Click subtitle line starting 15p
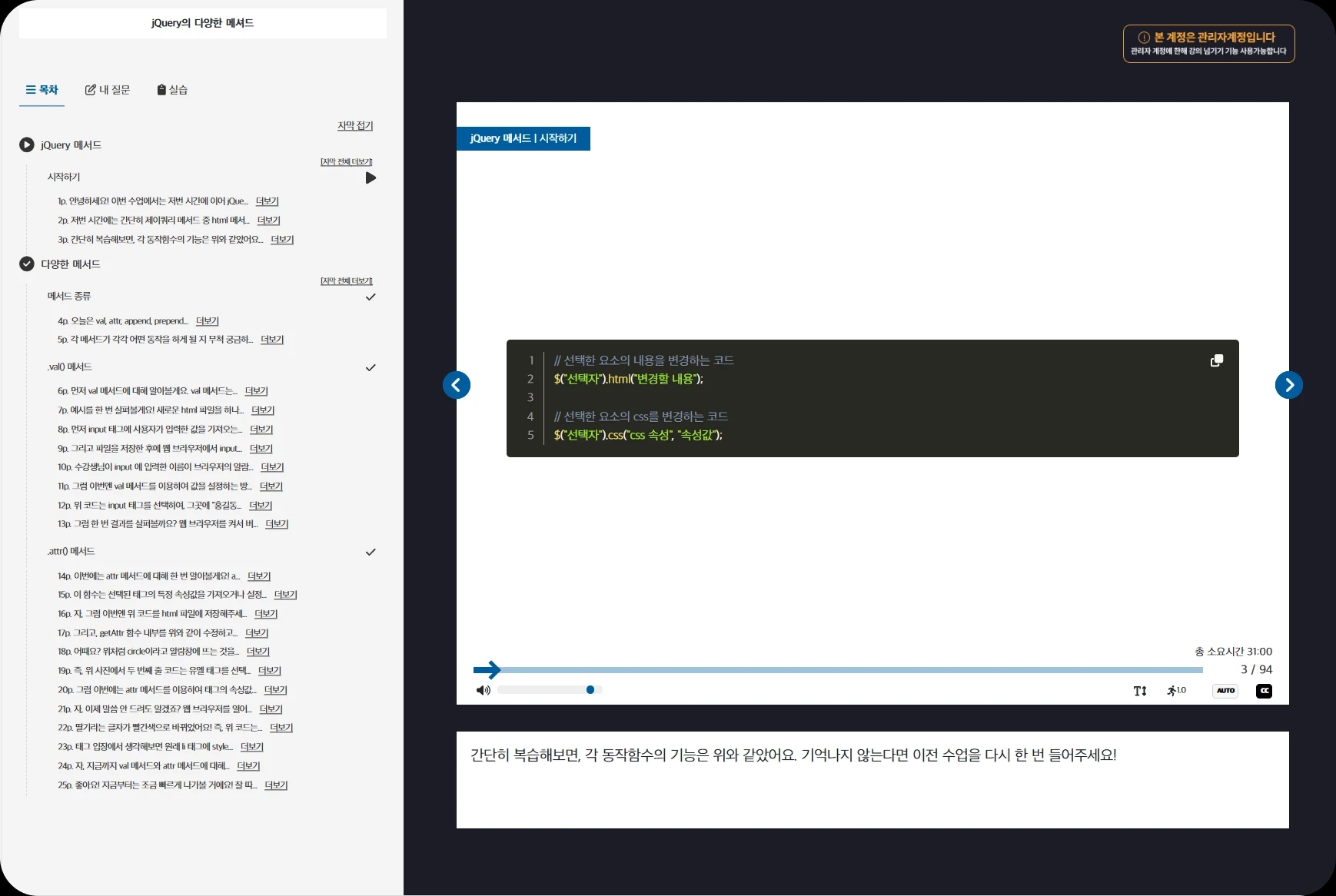1336x896 pixels. coord(162,595)
